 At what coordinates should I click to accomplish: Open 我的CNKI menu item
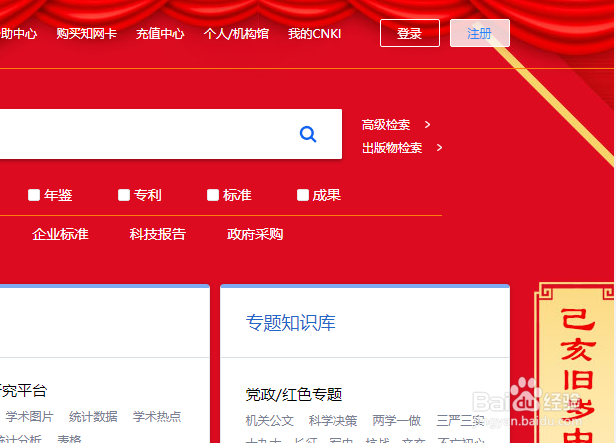pos(314,34)
